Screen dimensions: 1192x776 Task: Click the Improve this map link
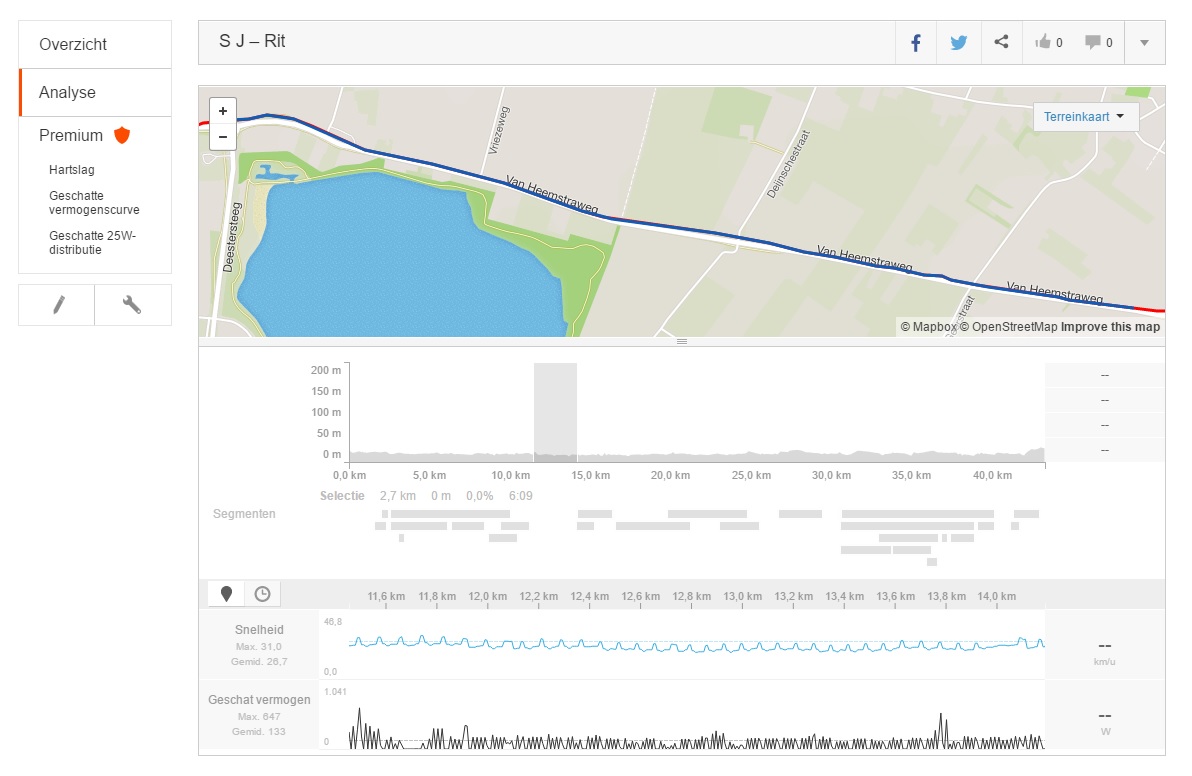point(1110,327)
